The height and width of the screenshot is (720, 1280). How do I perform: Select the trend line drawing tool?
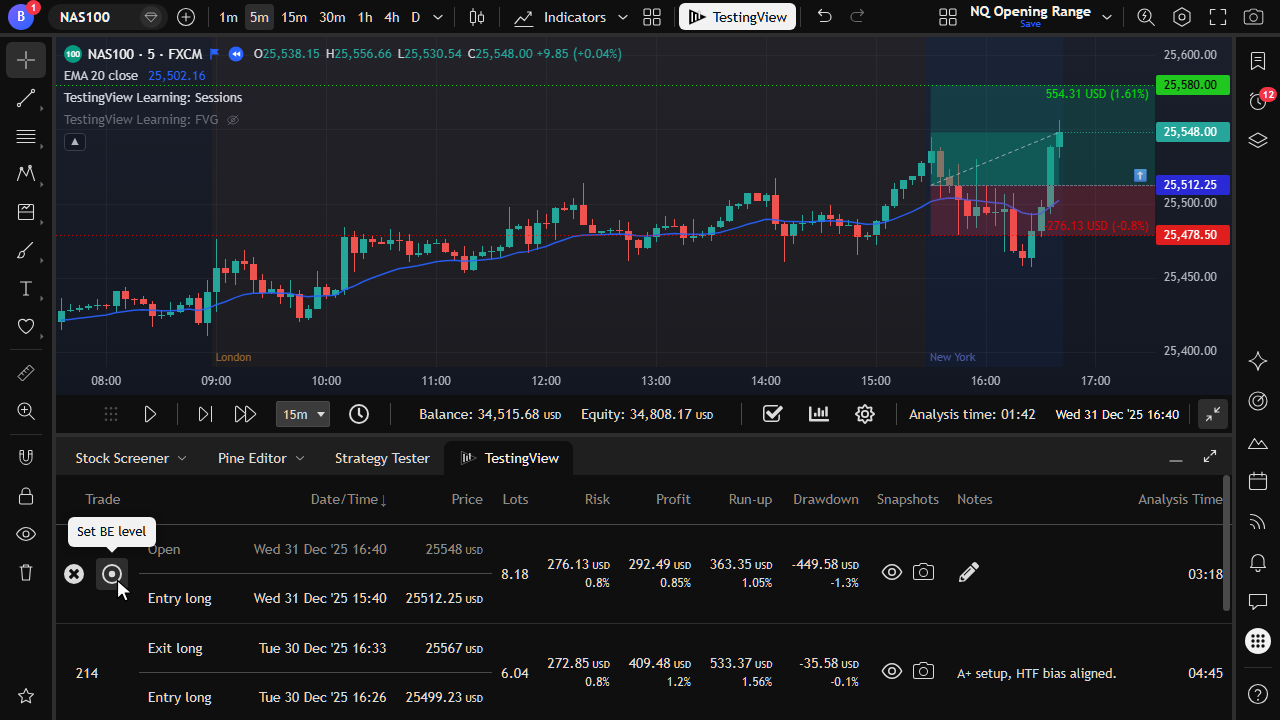[x=26, y=98]
